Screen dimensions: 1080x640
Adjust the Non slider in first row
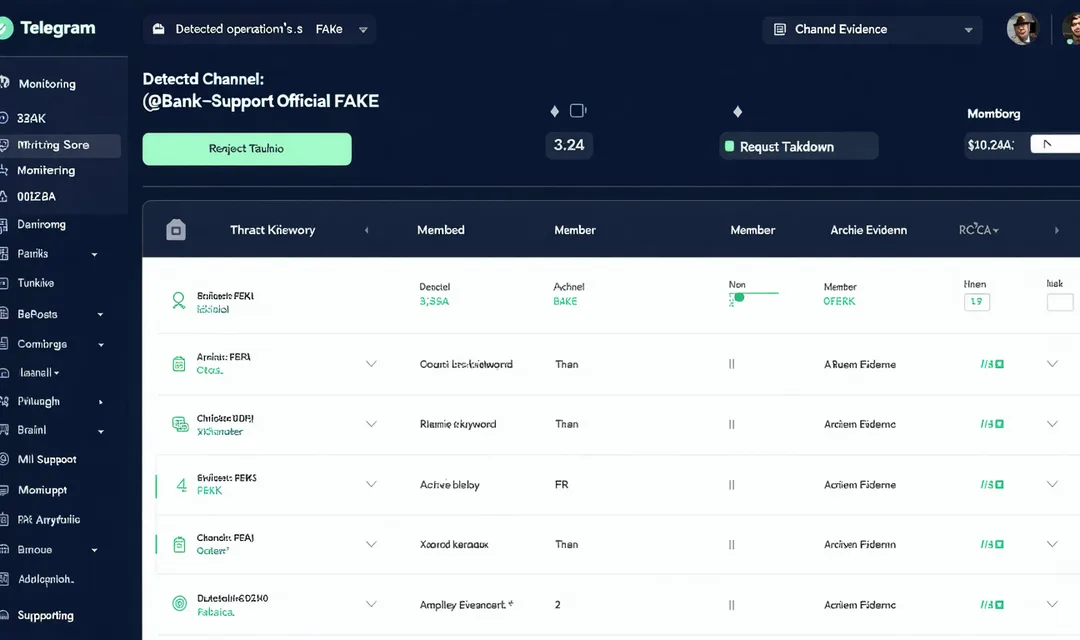(739, 297)
